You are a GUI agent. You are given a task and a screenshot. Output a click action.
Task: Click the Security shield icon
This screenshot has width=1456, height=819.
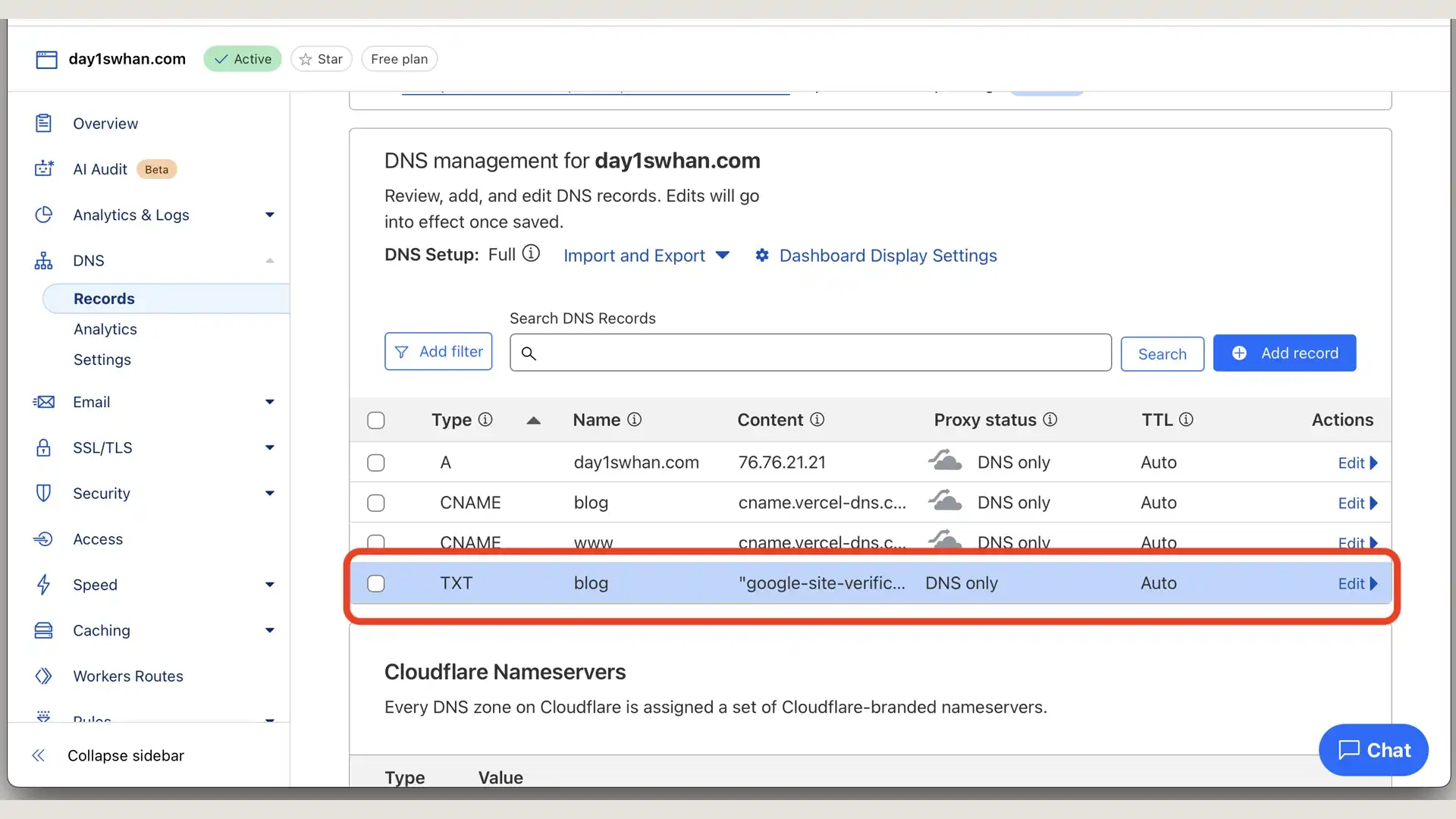(44, 493)
